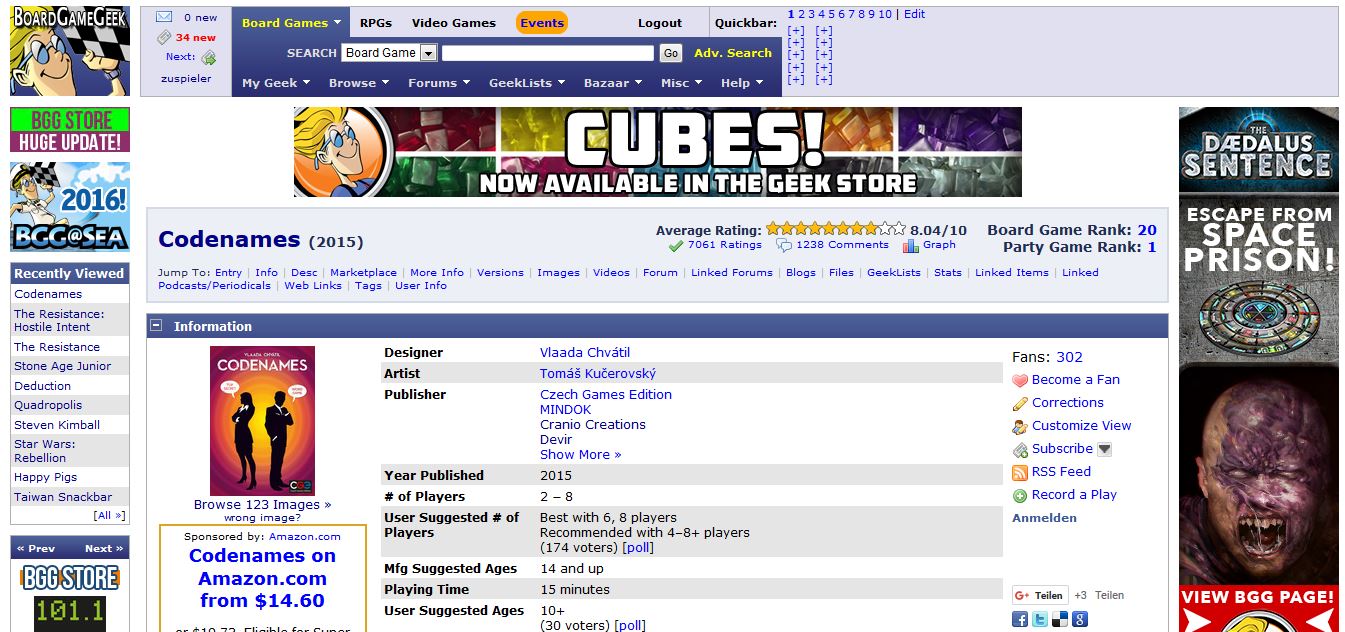
Task: Expand the Forums menu
Action: pos(439,83)
